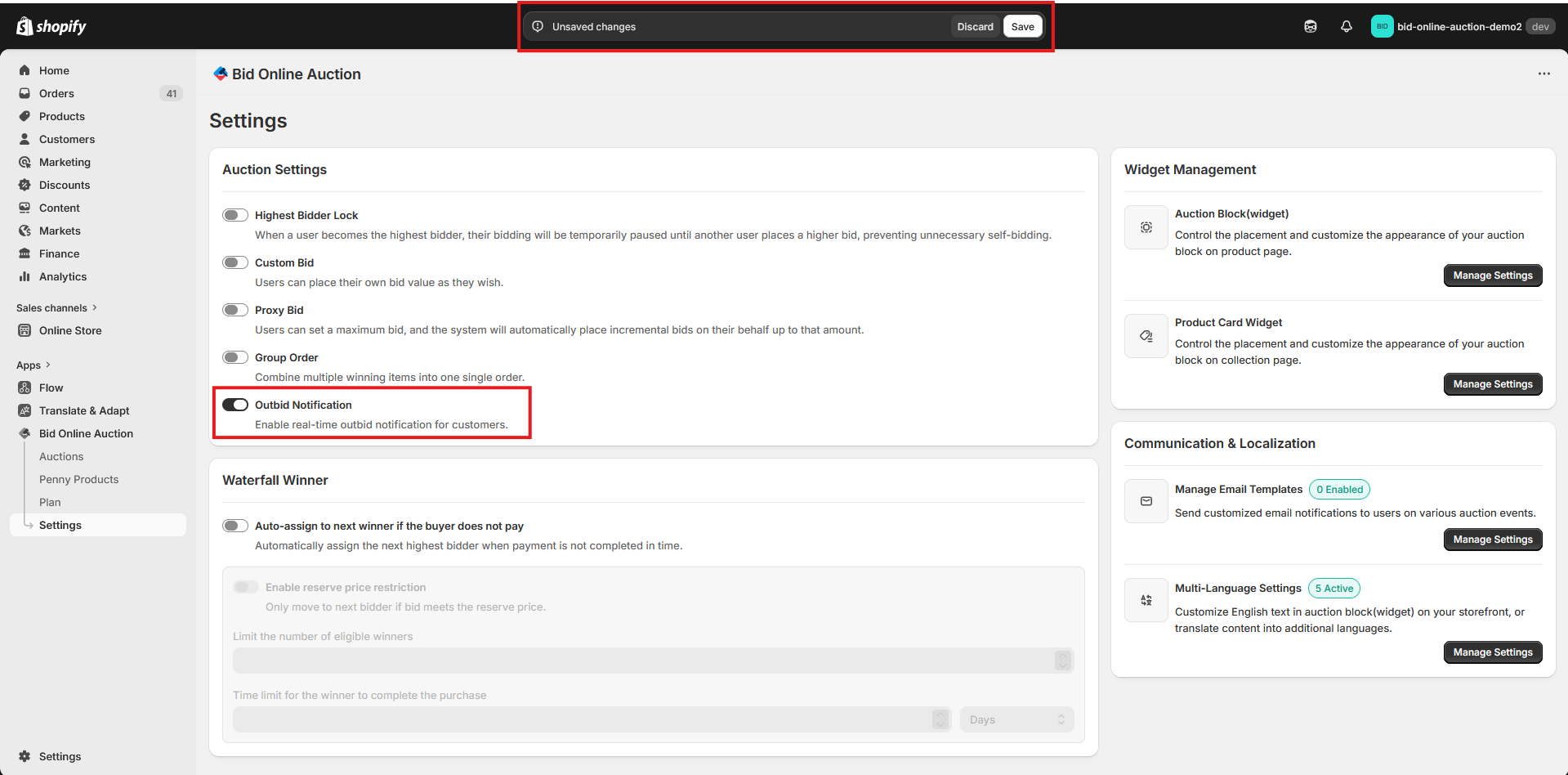
Task: Click the Product Card Widget icon
Action: point(1146,336)
